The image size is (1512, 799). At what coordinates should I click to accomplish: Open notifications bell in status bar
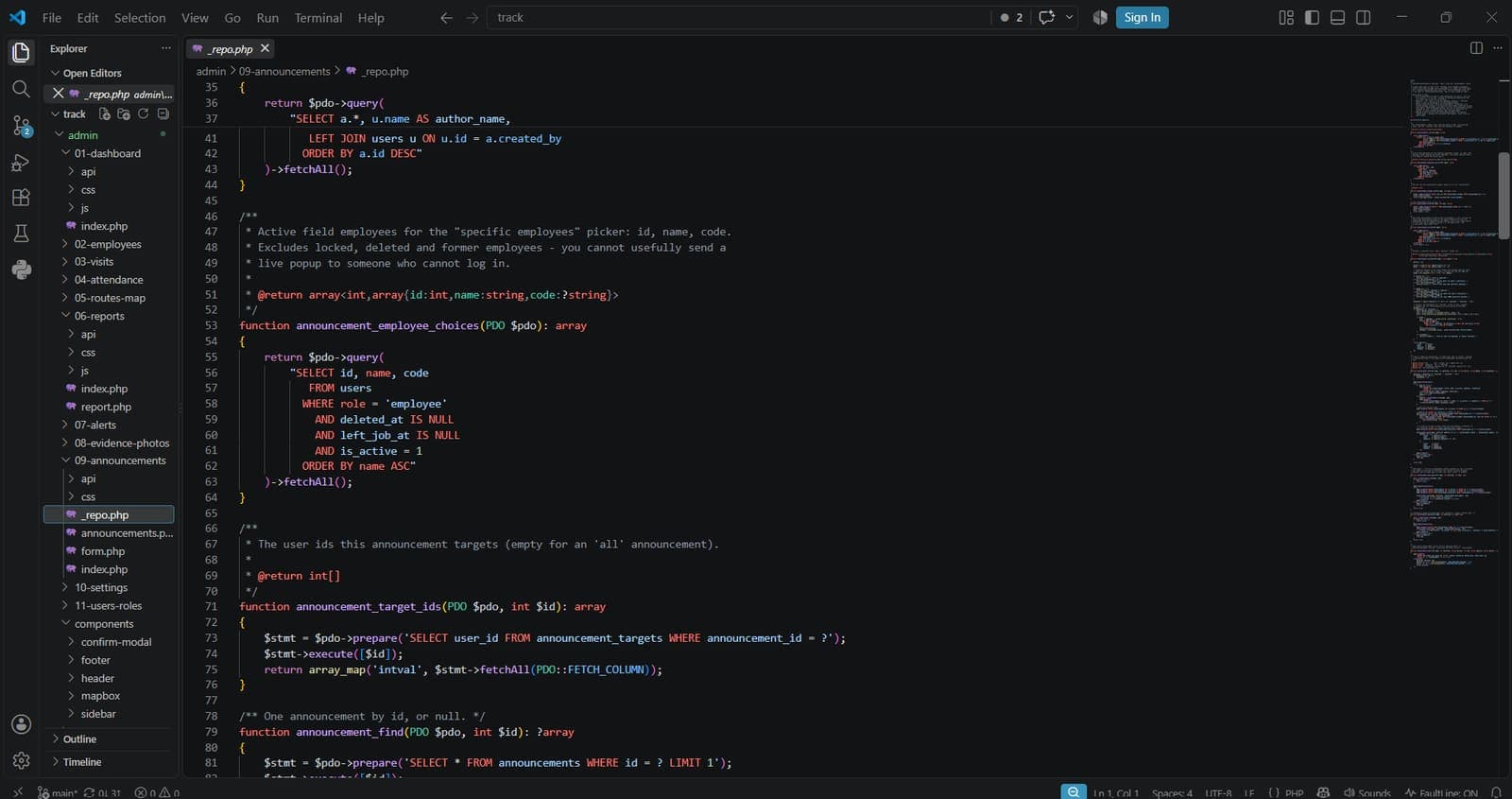[1496, 792]
